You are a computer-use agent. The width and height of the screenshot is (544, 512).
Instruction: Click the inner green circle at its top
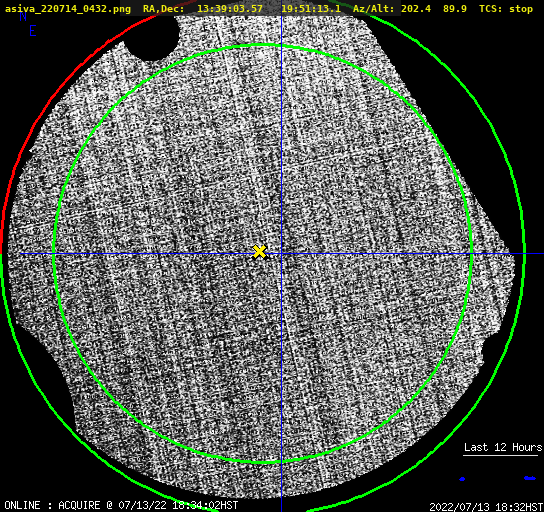(263, 45)
